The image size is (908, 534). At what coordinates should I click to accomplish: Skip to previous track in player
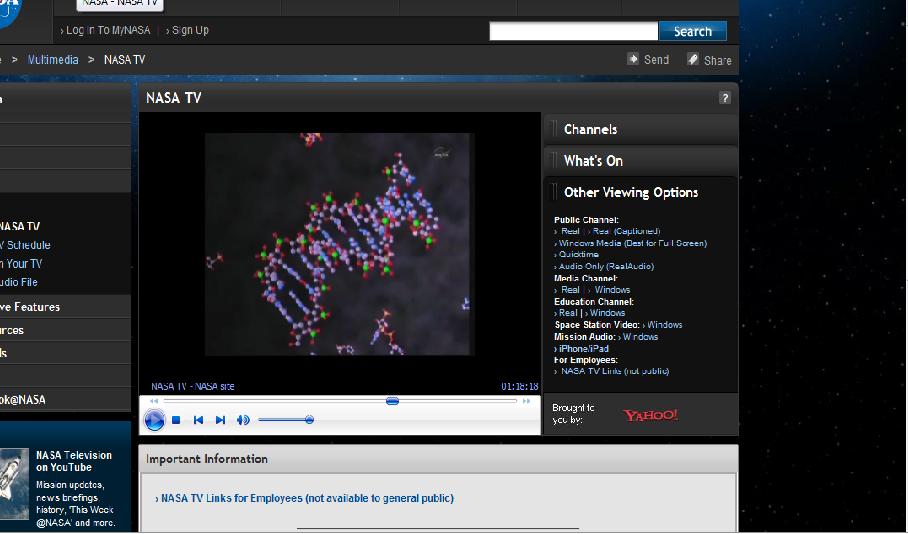click(198, 420)
